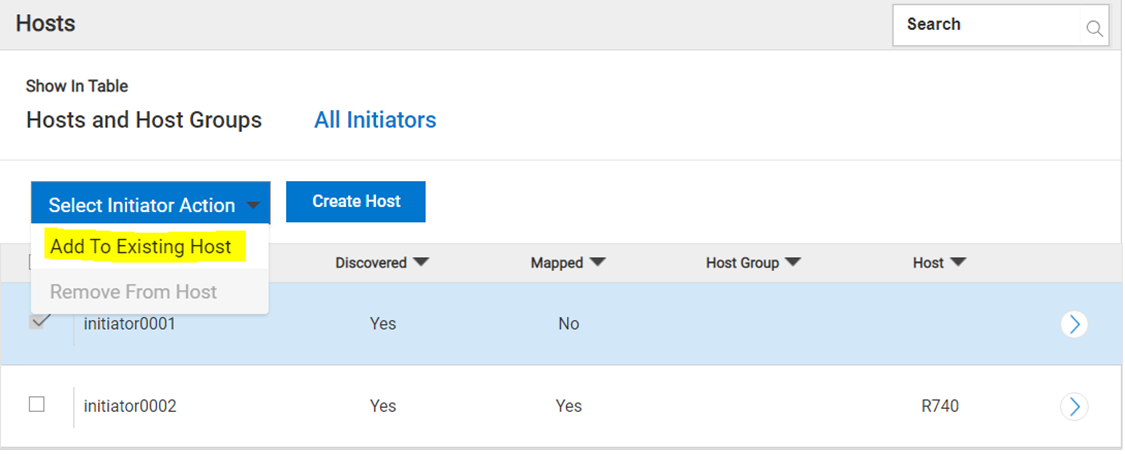This screenshot has height=454, width=1125.
Task: Choose Add To Existing Host
Action: 141,247
